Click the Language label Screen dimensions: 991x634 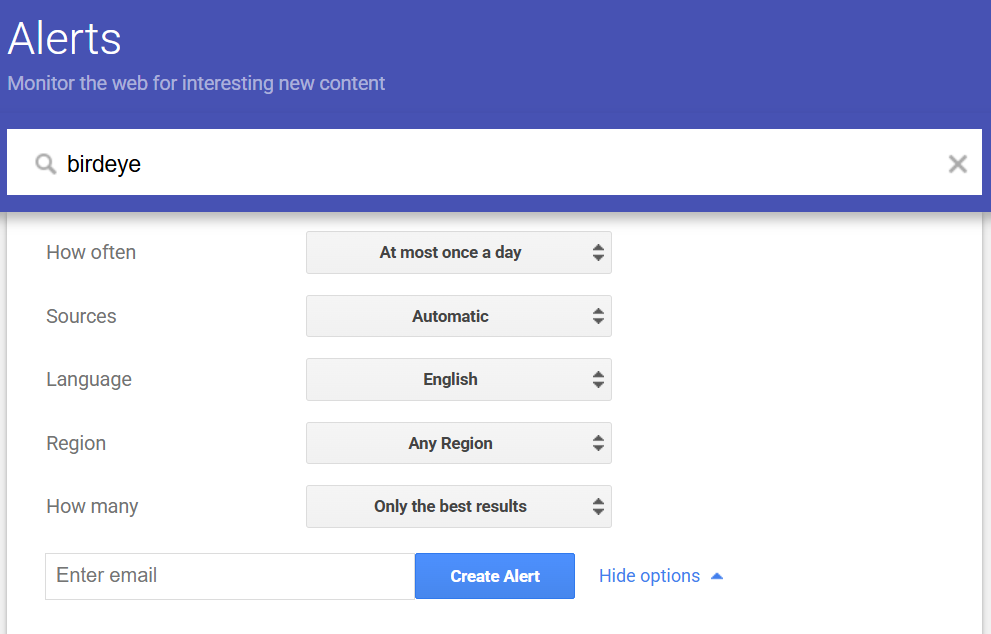click(x=89, y=379)
